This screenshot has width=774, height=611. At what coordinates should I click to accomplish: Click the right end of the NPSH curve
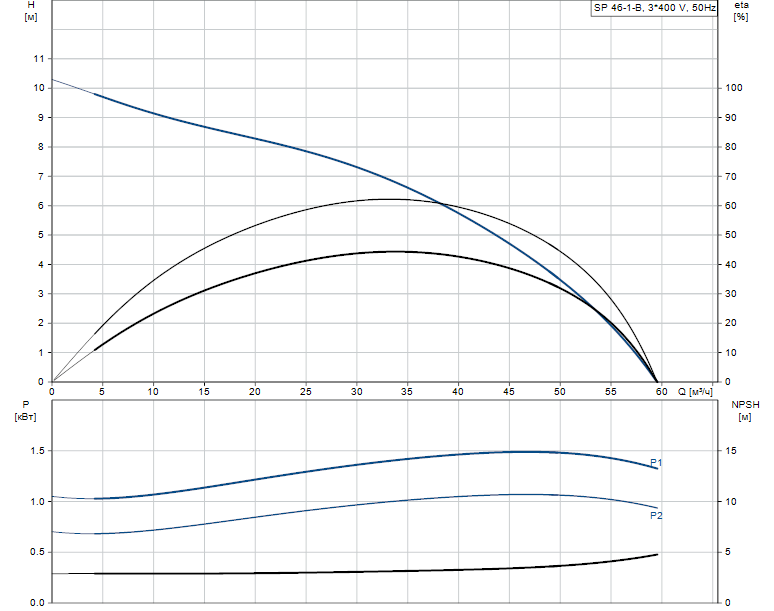657,554
